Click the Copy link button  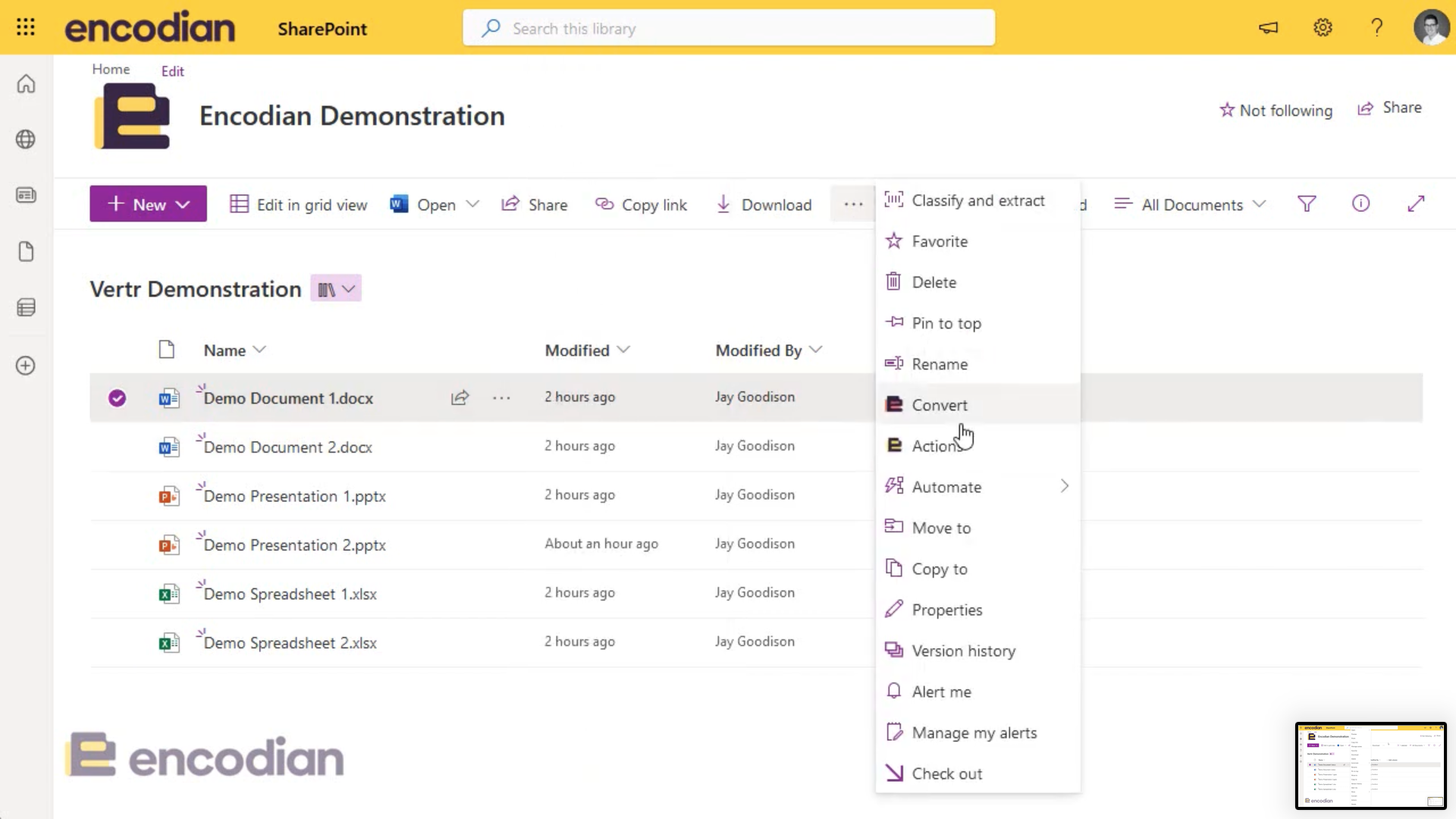641,205
